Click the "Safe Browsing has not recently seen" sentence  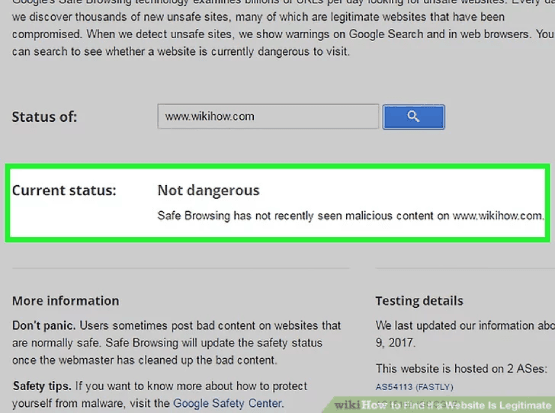tap(350, 216)
